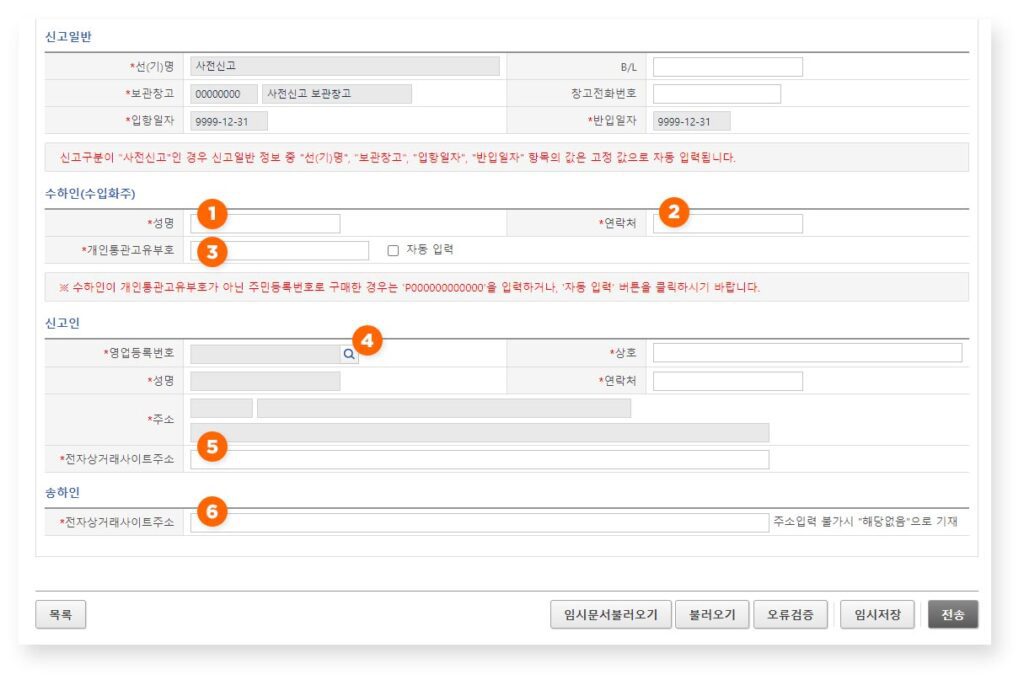Click the 신고일반 section heading

pyautogui.click(x=68, y=37)
